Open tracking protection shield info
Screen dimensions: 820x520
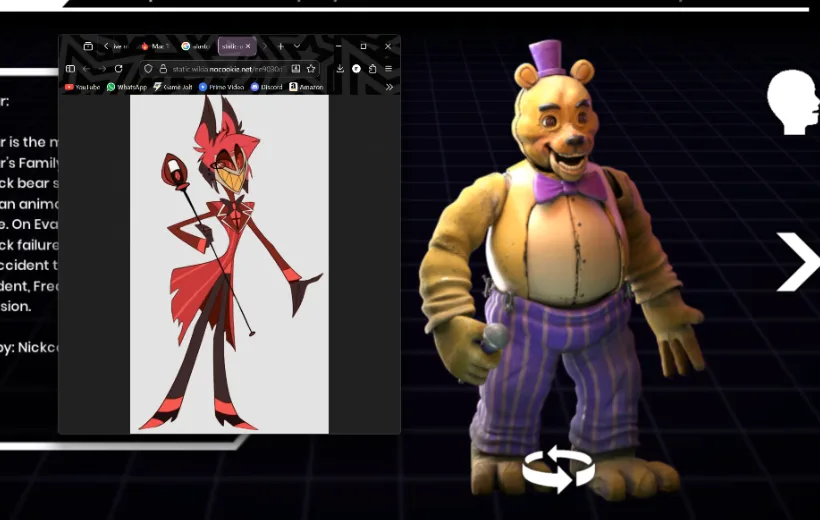(148, 69)
